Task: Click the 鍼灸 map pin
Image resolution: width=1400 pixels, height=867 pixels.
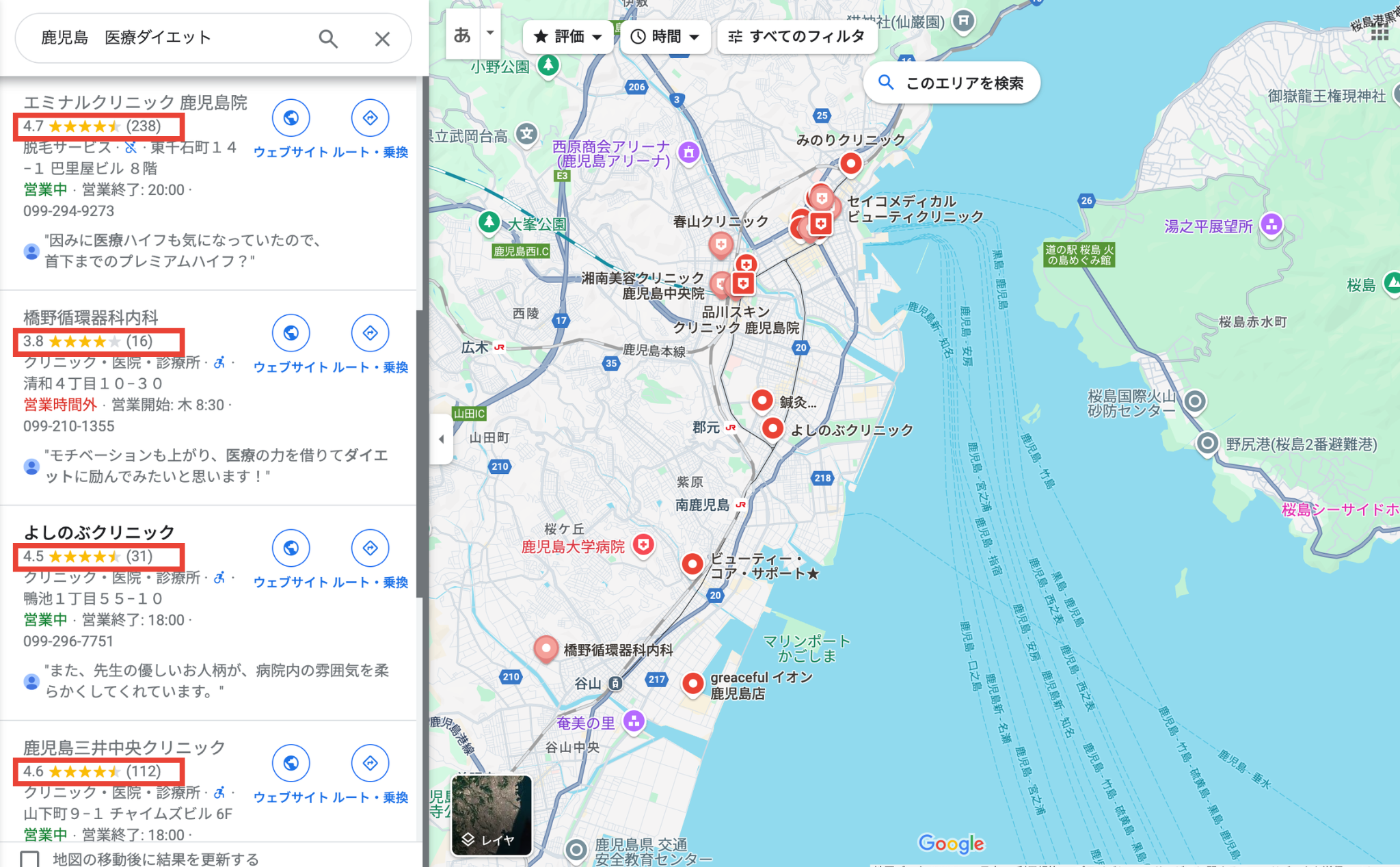Action: pyautogui.click(x=762, y=401)
